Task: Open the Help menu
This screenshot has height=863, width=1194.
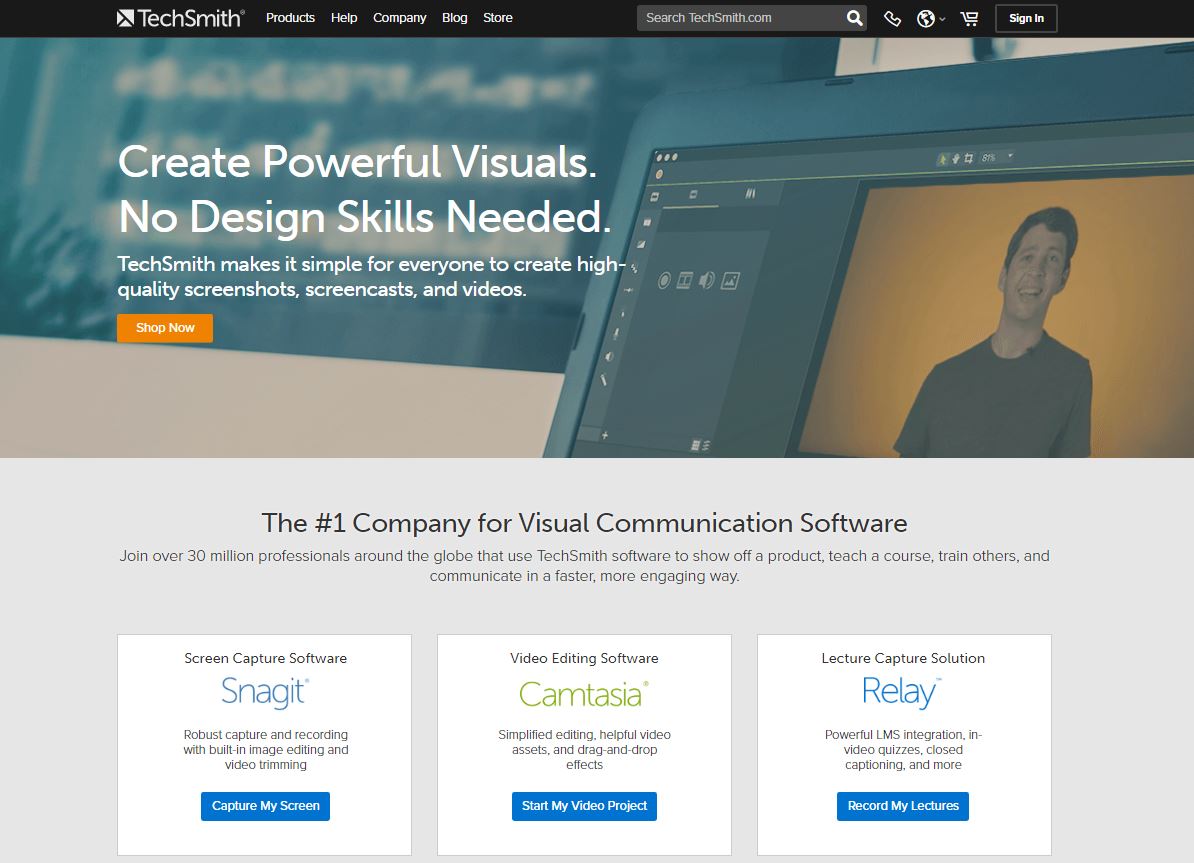Action: (343, 18)
